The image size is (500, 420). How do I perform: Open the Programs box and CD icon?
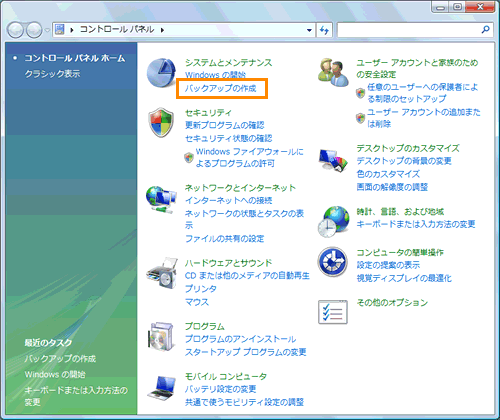(x=162, y=337)
